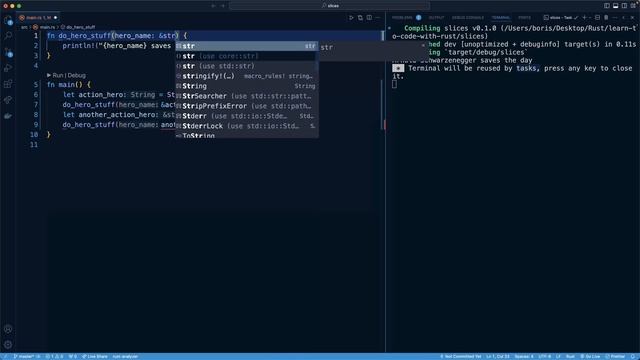This screenshot has width=640, height=360.
Task: Open the Search view in the activity bar
Action: [8, 36]
